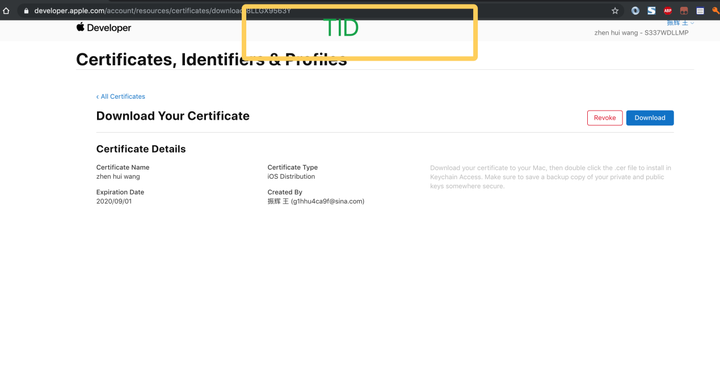Bookmark this page with the star icon
Screen dimensions: 720x367
pyautogui.click(x=615, y=11)
